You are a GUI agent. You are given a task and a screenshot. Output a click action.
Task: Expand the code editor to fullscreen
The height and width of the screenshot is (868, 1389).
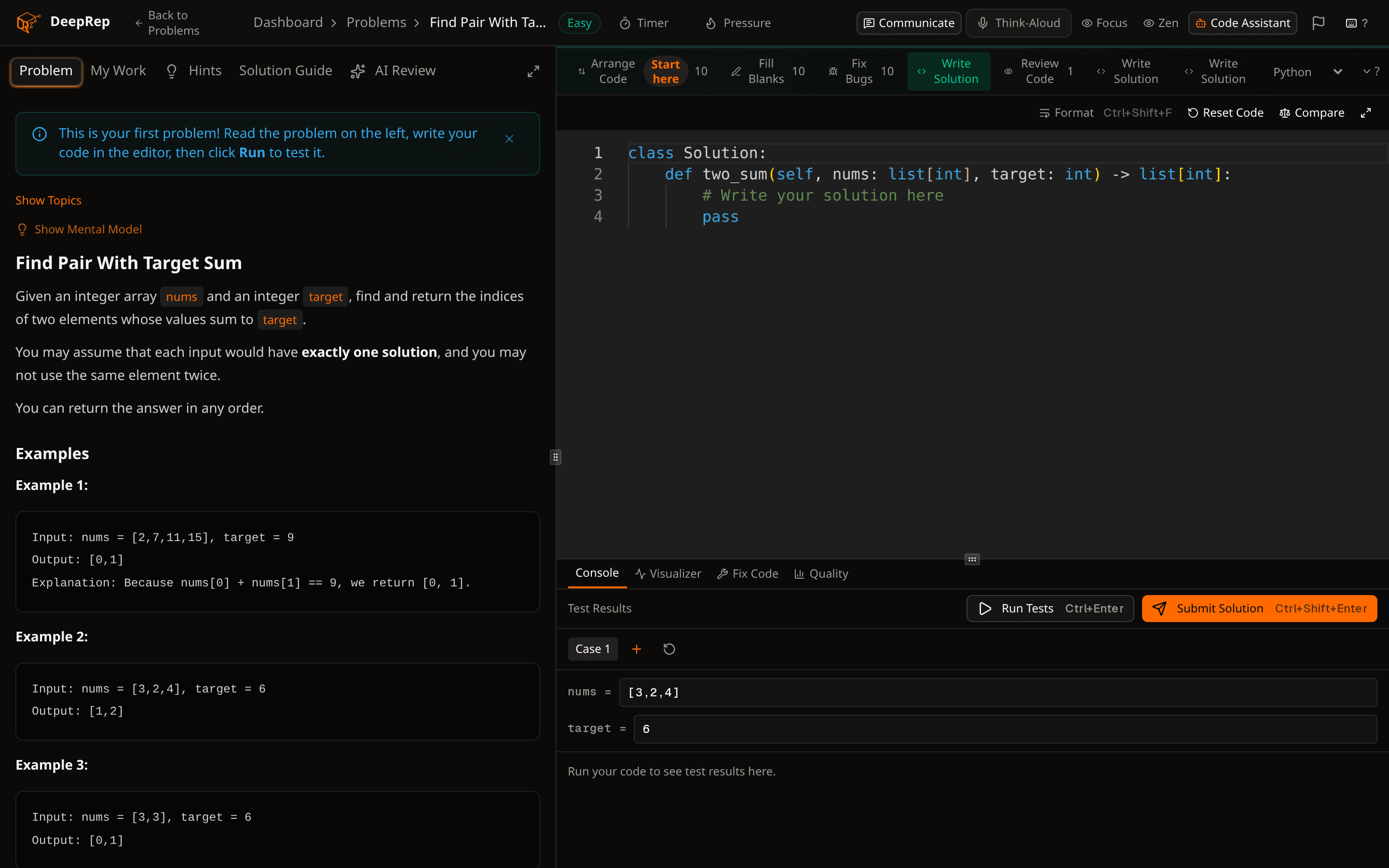coord(1365,112)
